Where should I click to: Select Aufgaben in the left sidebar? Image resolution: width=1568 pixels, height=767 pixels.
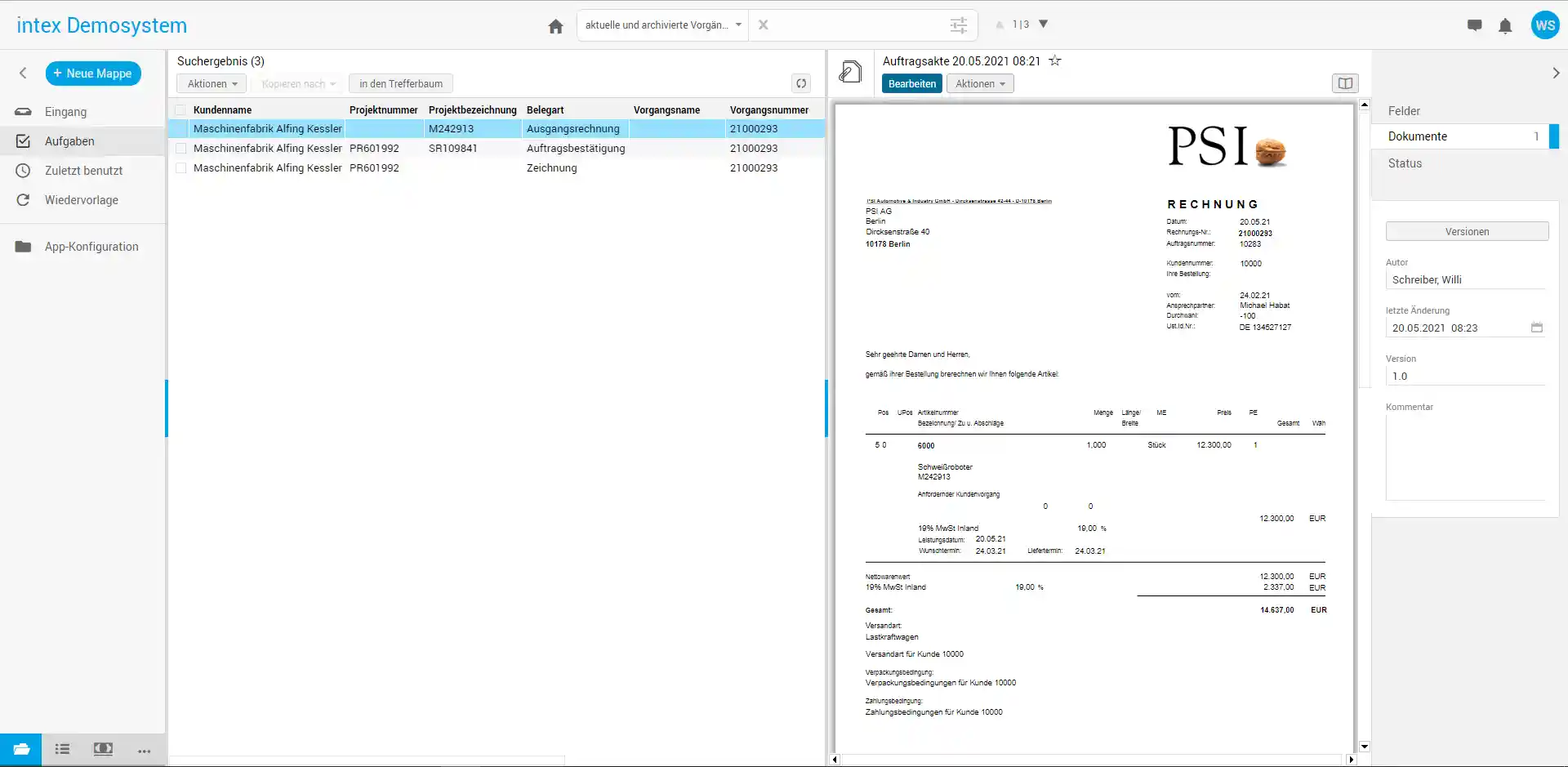pos(69,141)
